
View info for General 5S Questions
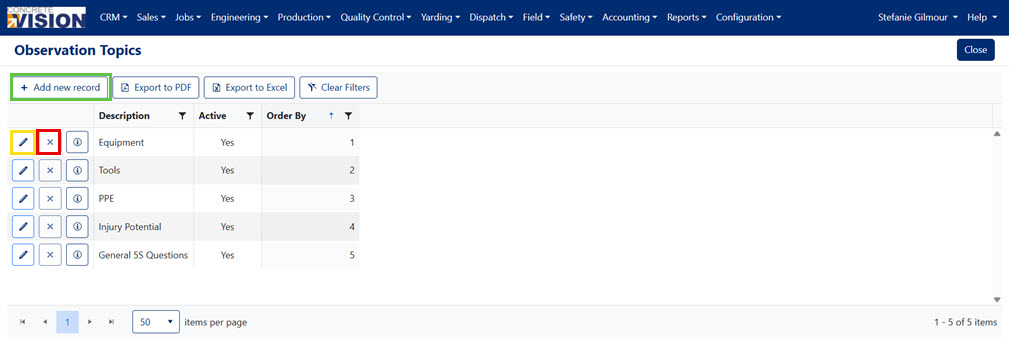click(77, 255)
